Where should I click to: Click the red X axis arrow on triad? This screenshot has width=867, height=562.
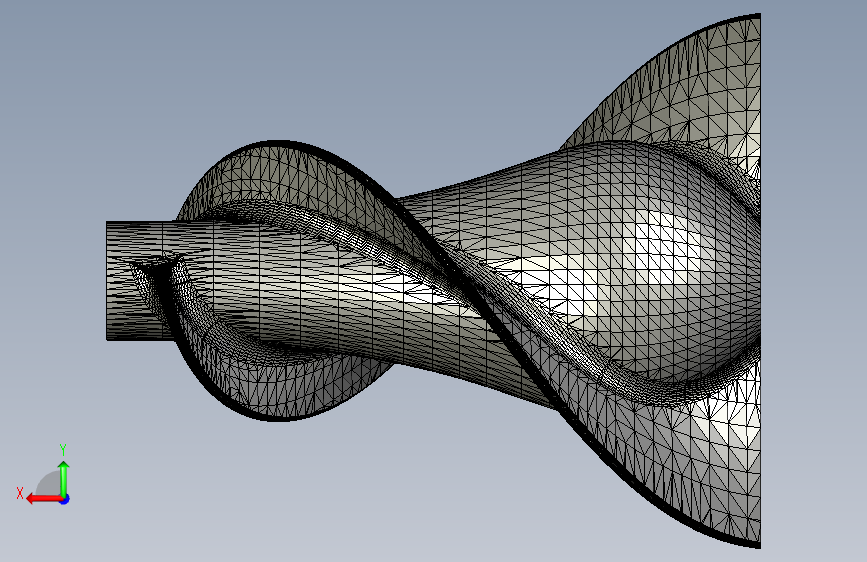(x=44, y=499)
